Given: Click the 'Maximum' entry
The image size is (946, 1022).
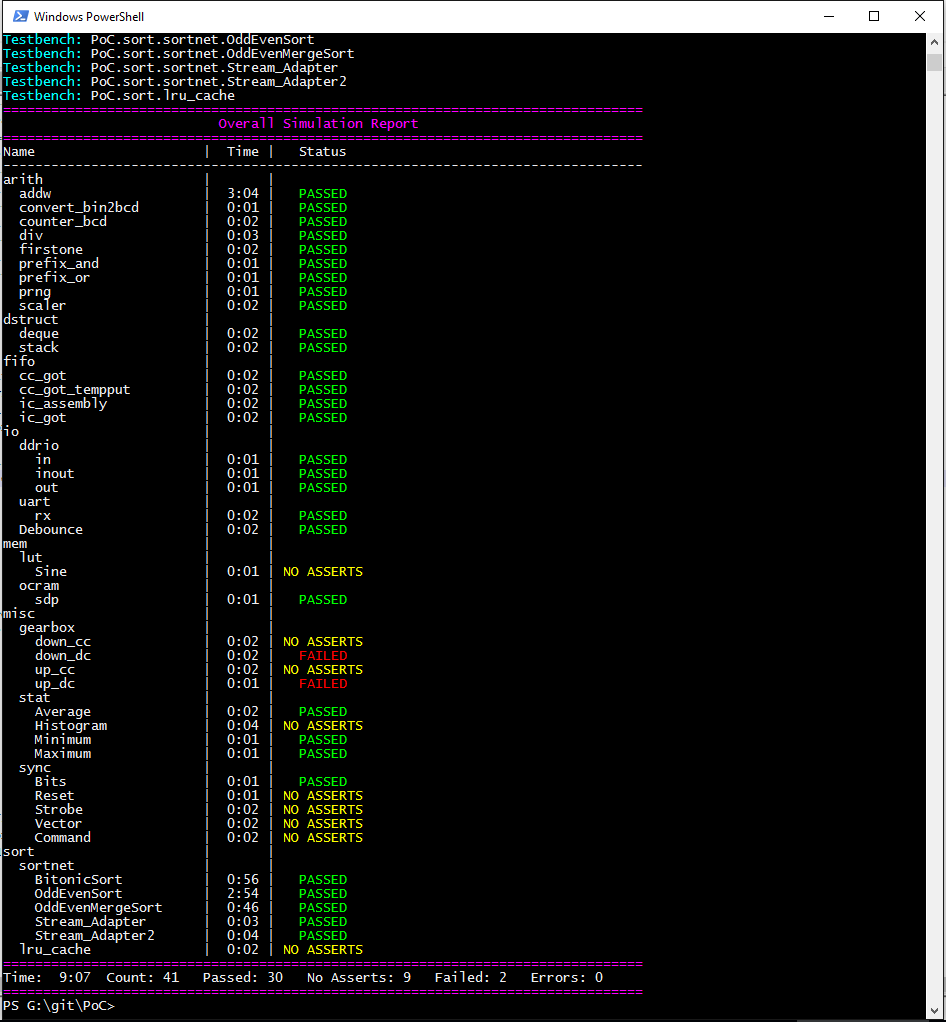Looking at the screenshot, I should 63,754.
